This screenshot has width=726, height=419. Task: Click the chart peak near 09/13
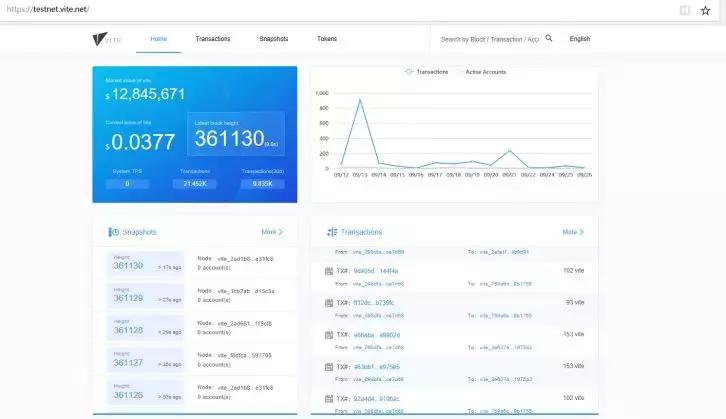(x=360, y=99)
